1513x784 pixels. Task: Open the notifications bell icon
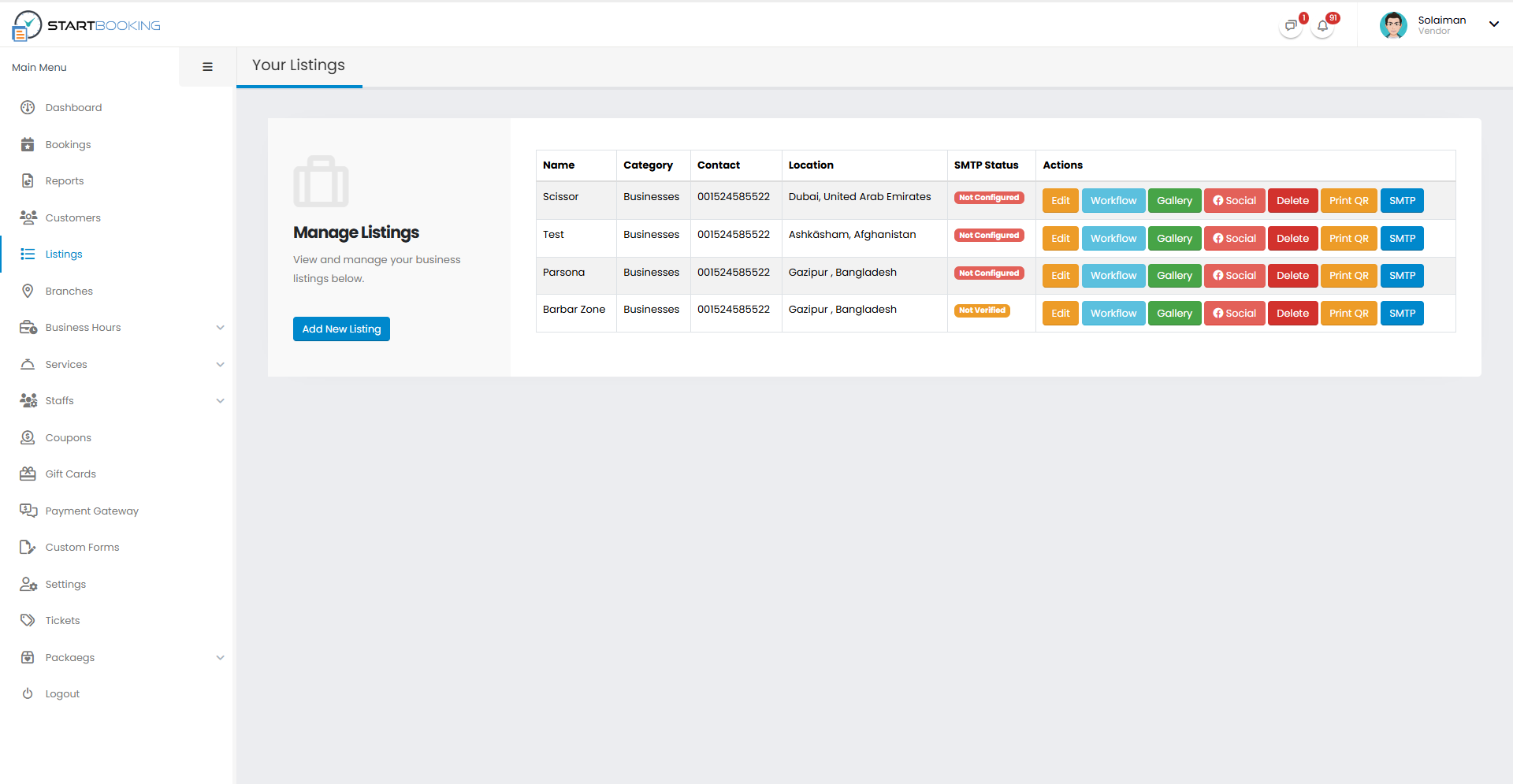1323,26
